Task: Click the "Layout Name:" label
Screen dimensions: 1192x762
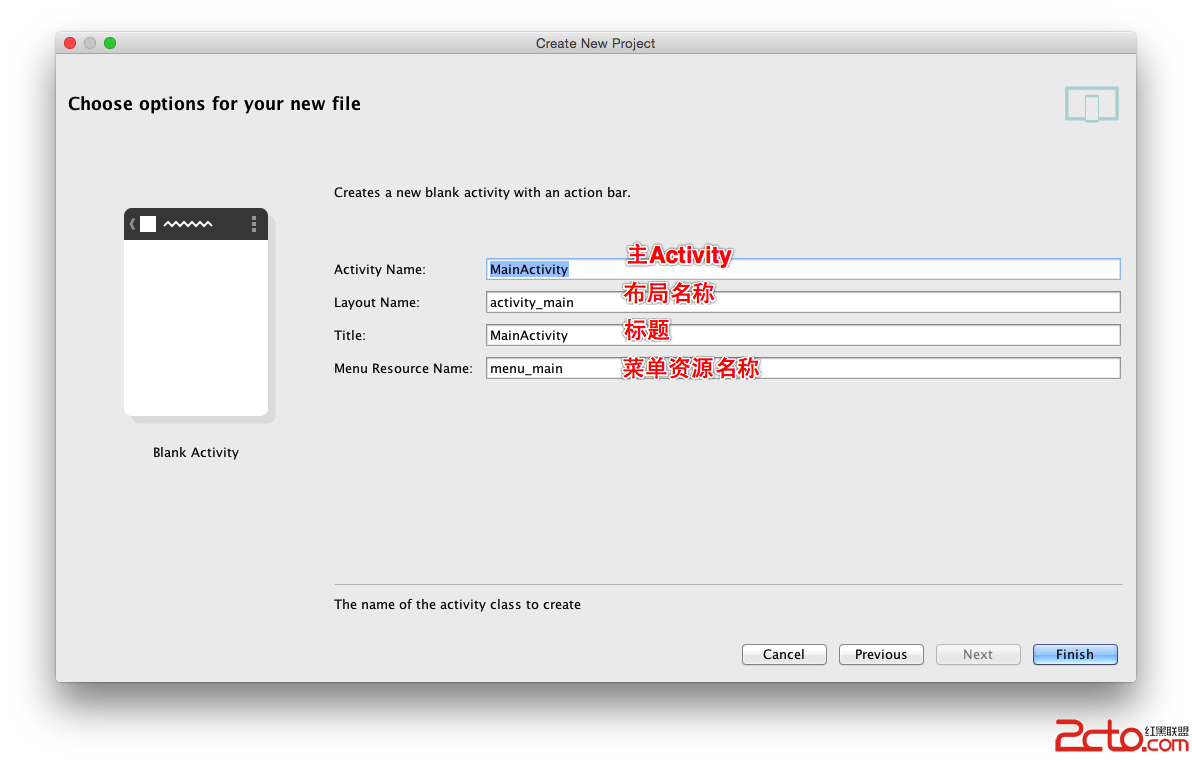Action: coord(377,303)
